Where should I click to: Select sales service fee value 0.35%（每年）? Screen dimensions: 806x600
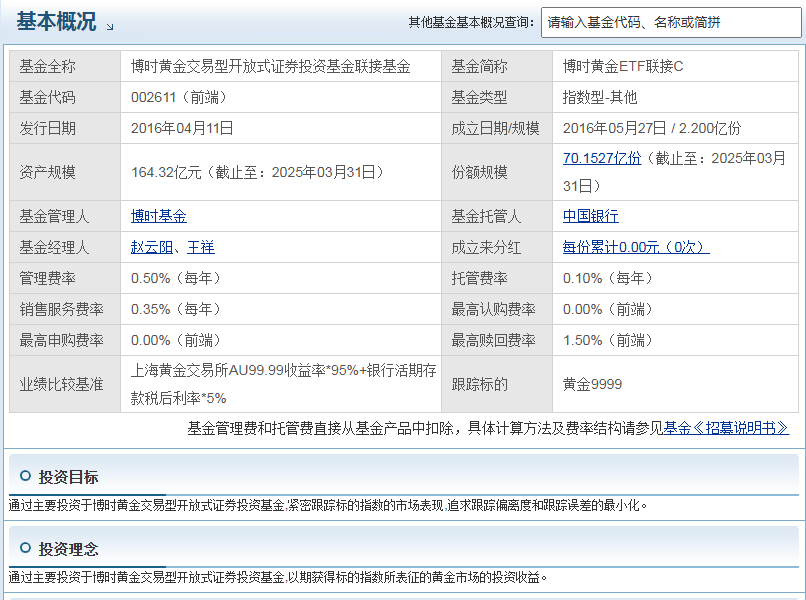(176, 309)
